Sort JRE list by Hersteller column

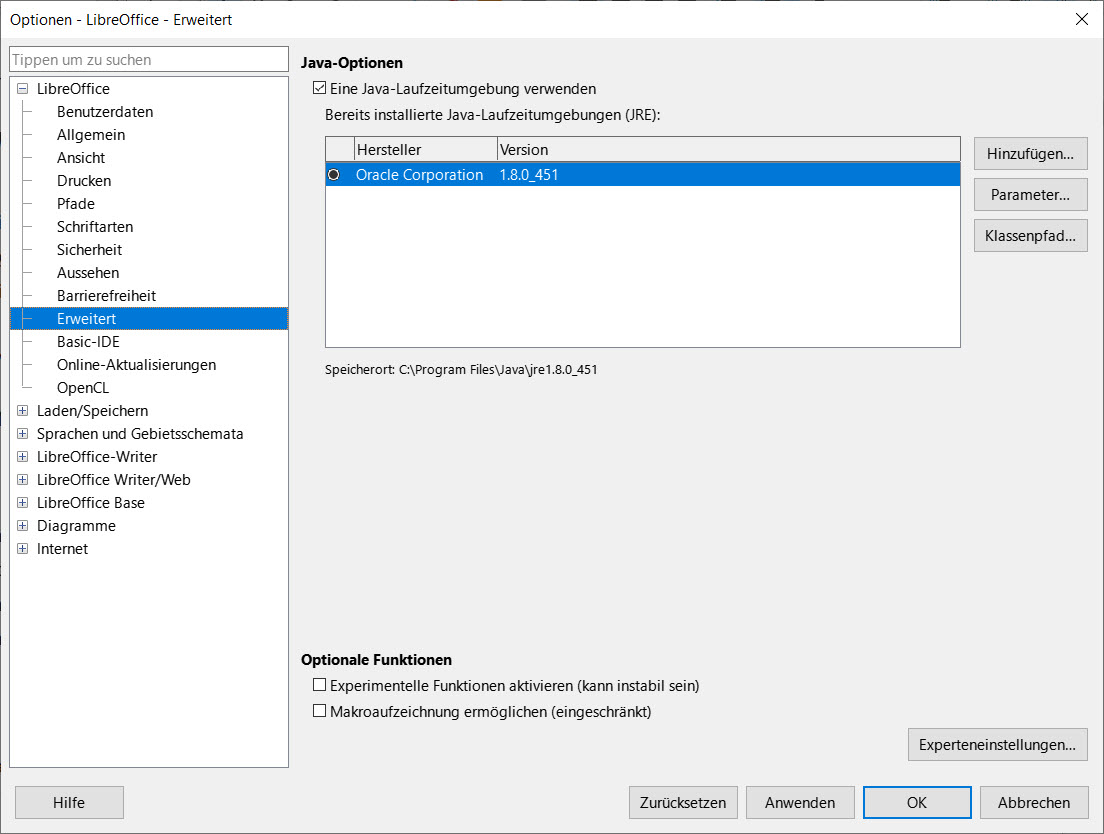pyautogui.click(x=426, y=149)
